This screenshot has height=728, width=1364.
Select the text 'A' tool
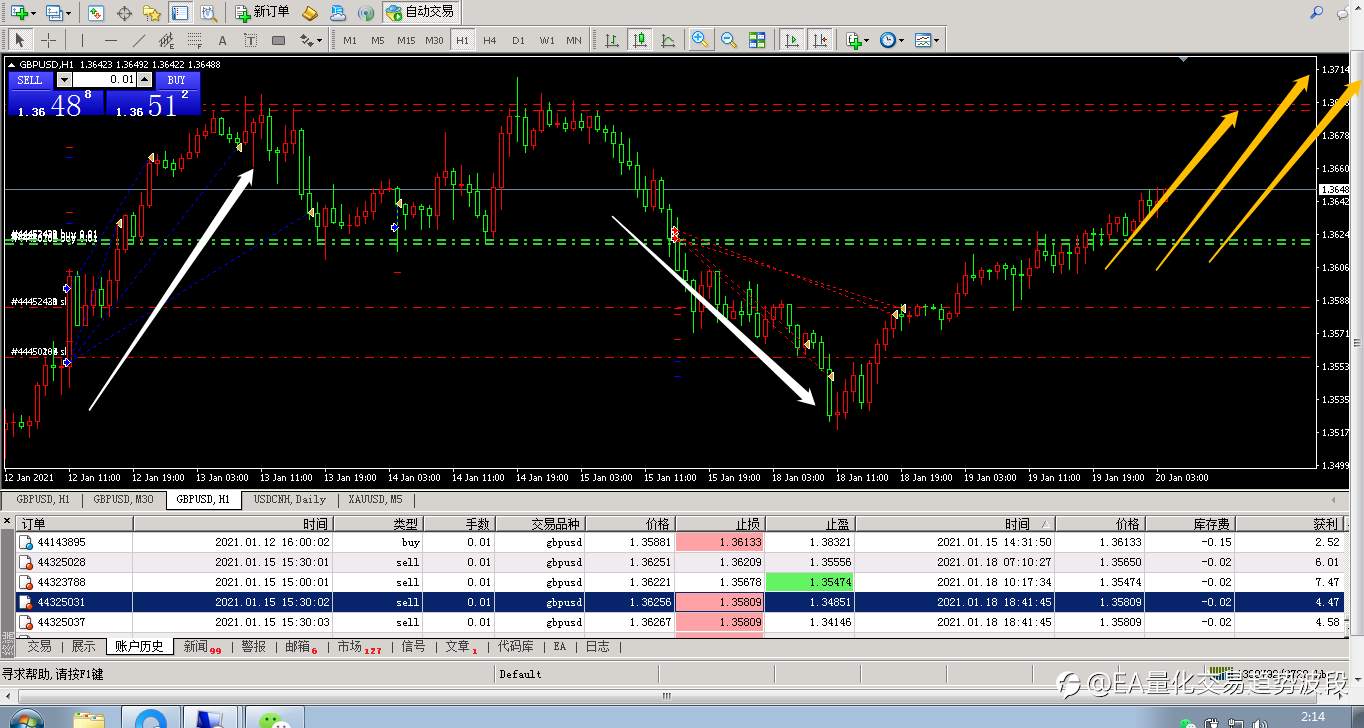pos(222,40)
